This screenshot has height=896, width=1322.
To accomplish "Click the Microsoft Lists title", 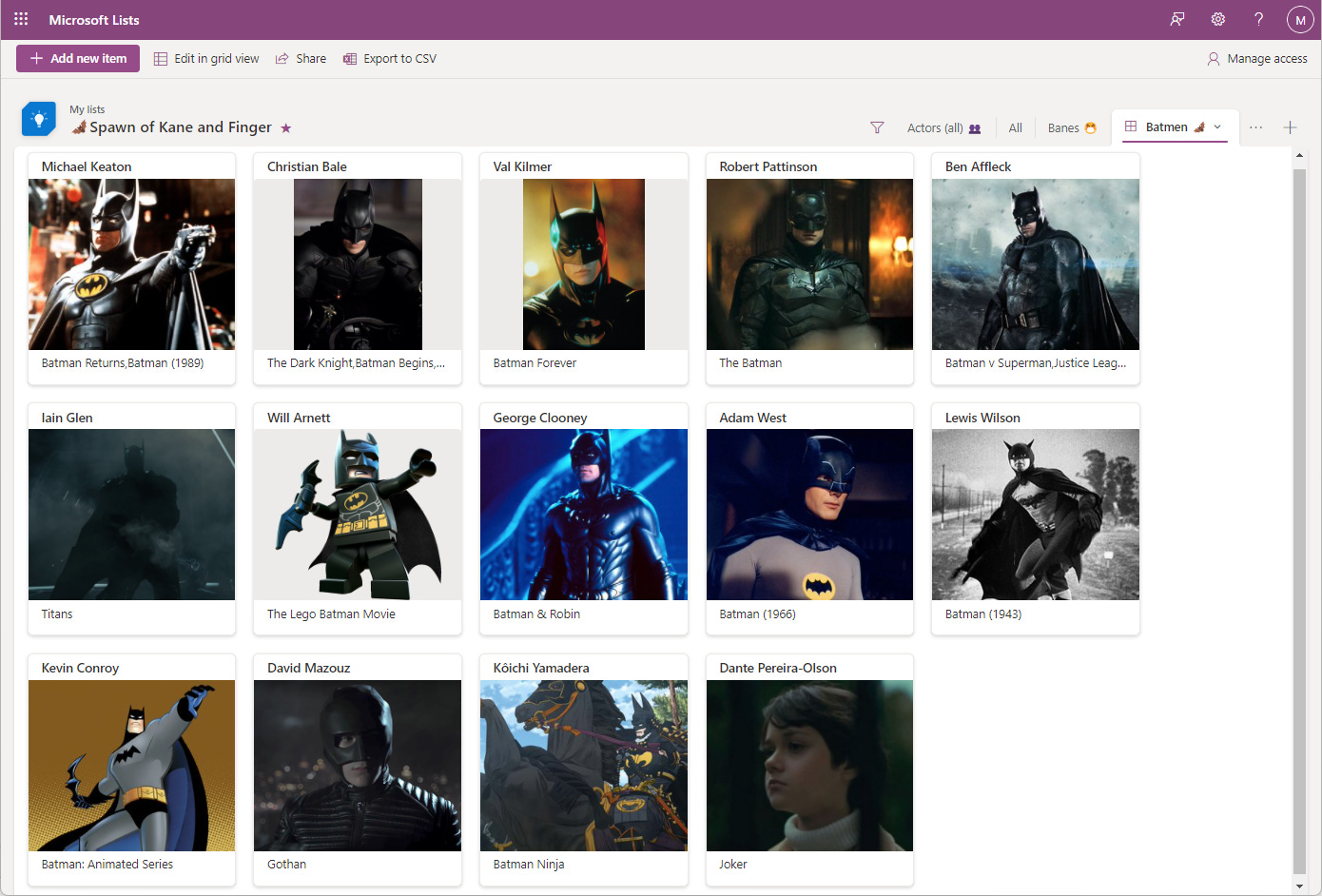I will (x=94, y=19).
